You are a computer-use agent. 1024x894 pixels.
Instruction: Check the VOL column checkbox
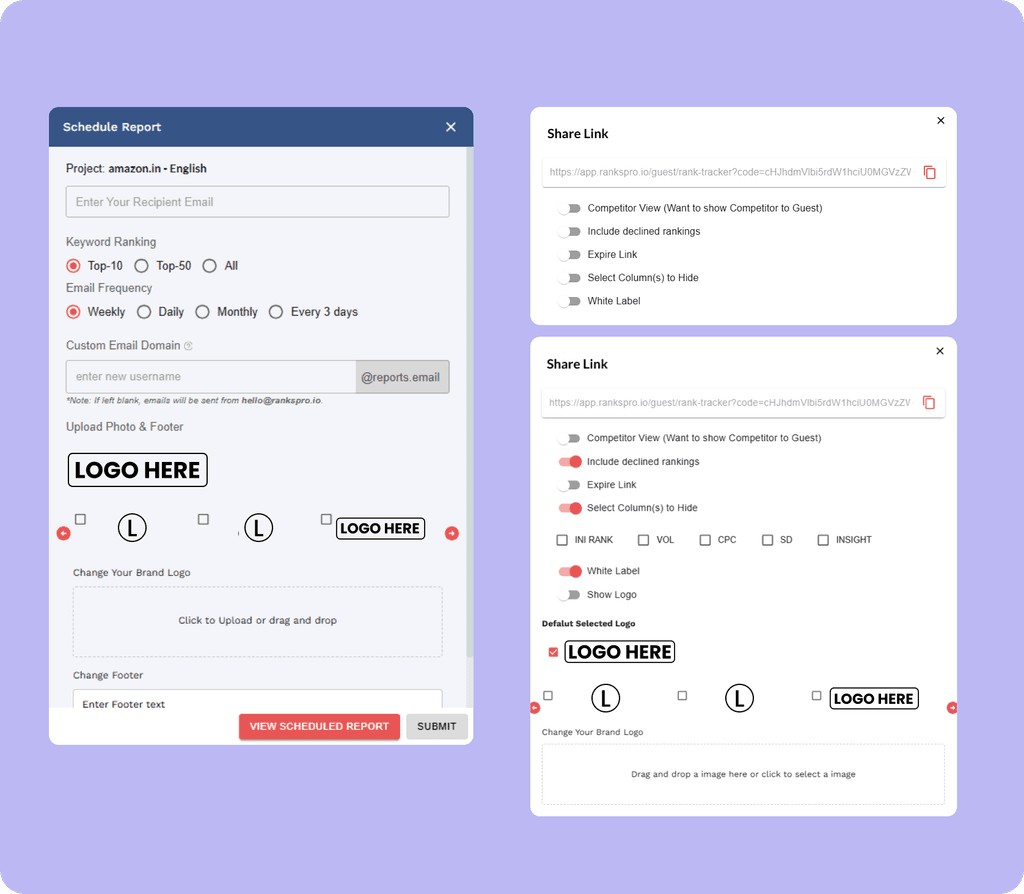tap(643, 540)
